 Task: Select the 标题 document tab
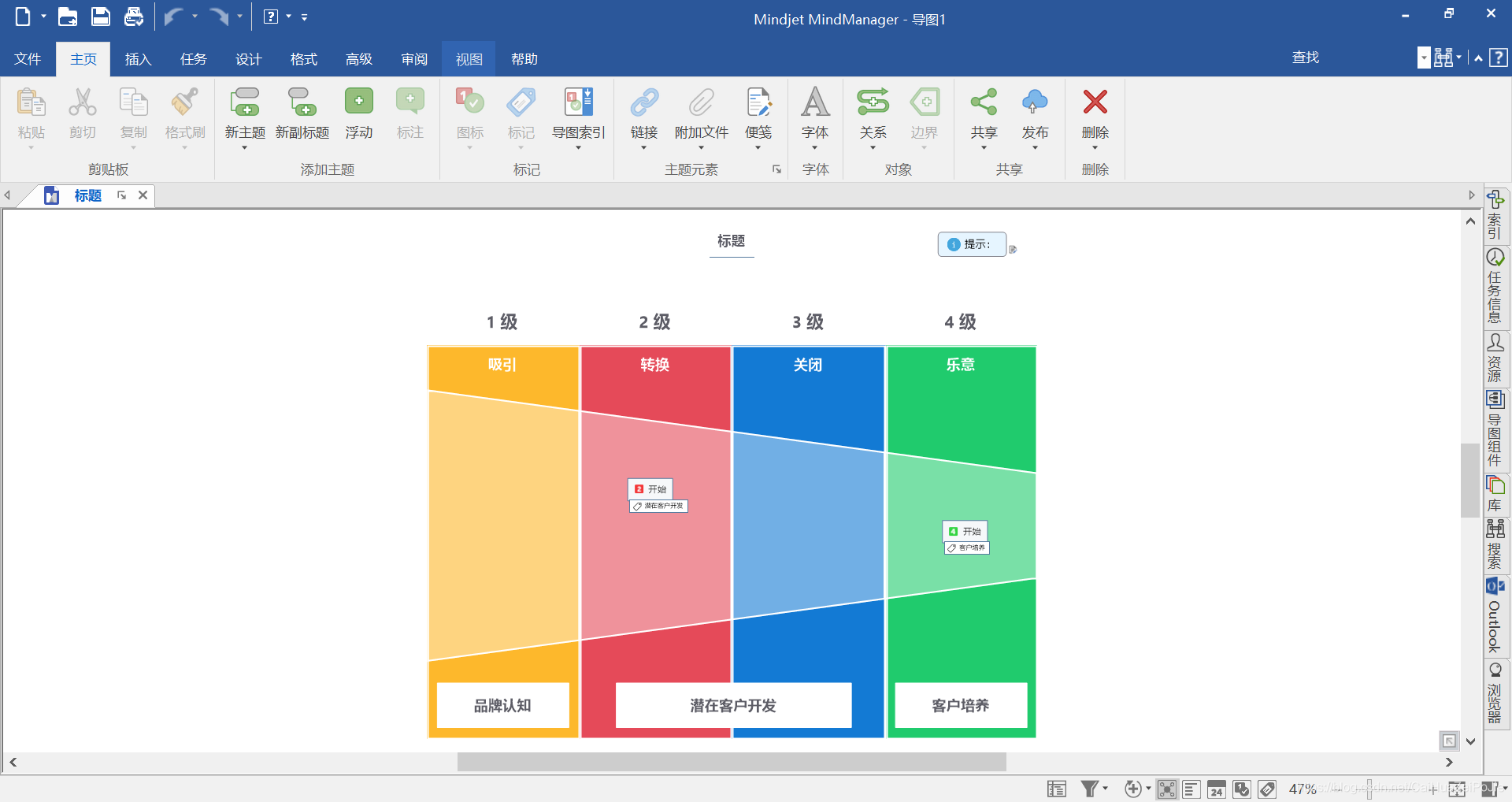(x=87, y=195)
